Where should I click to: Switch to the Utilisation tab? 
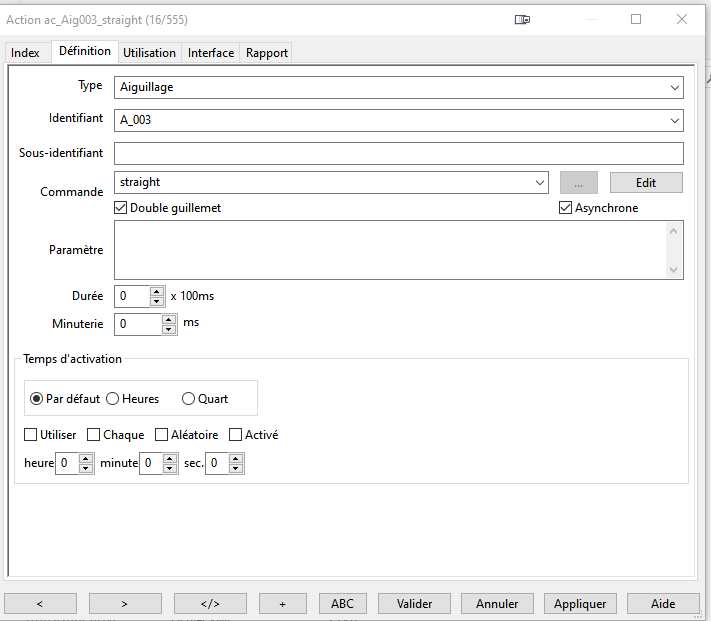point(149,53)
